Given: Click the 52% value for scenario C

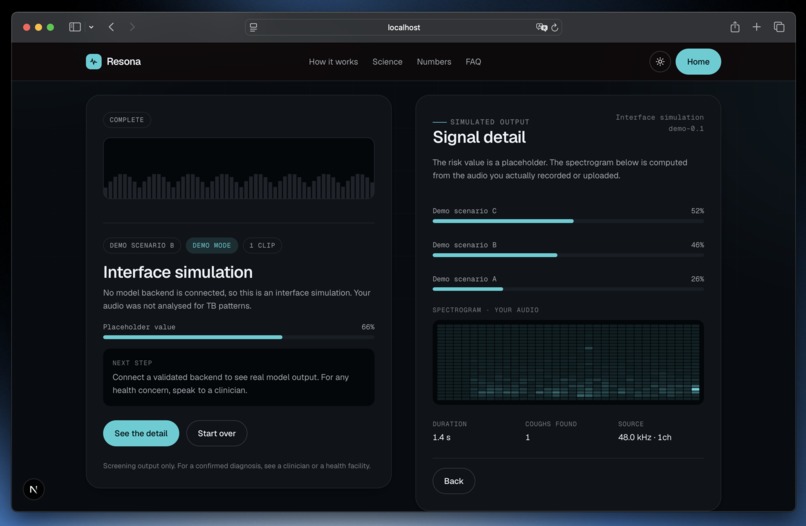Looking at the screenshot, I should coord(697,211).
